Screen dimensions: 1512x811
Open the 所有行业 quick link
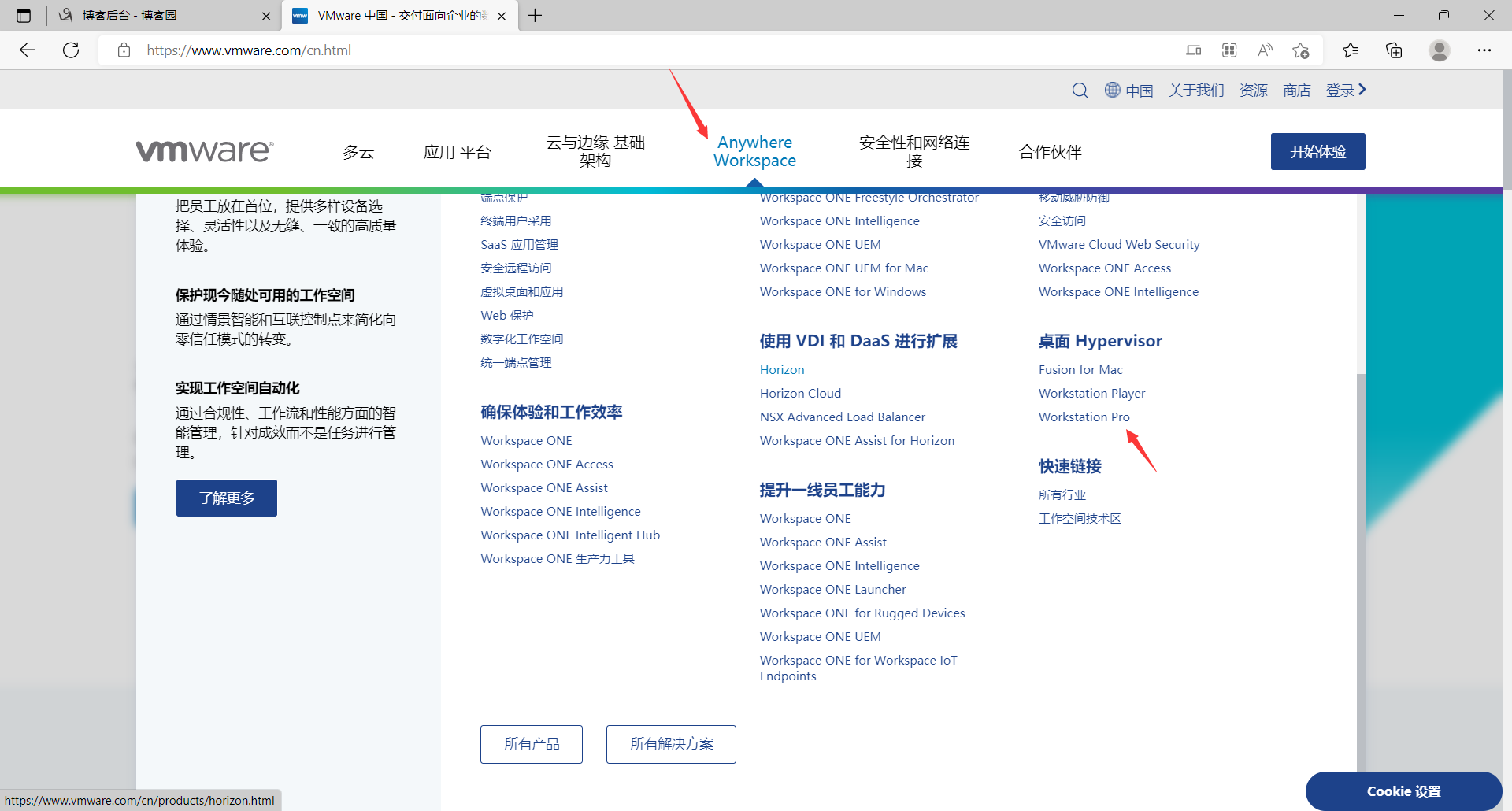tap(1062, 494)
